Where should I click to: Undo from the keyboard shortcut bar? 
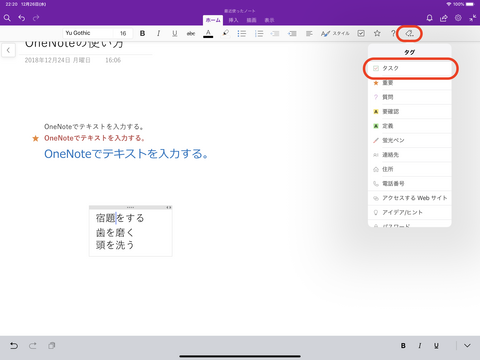(x=14, y=346)
